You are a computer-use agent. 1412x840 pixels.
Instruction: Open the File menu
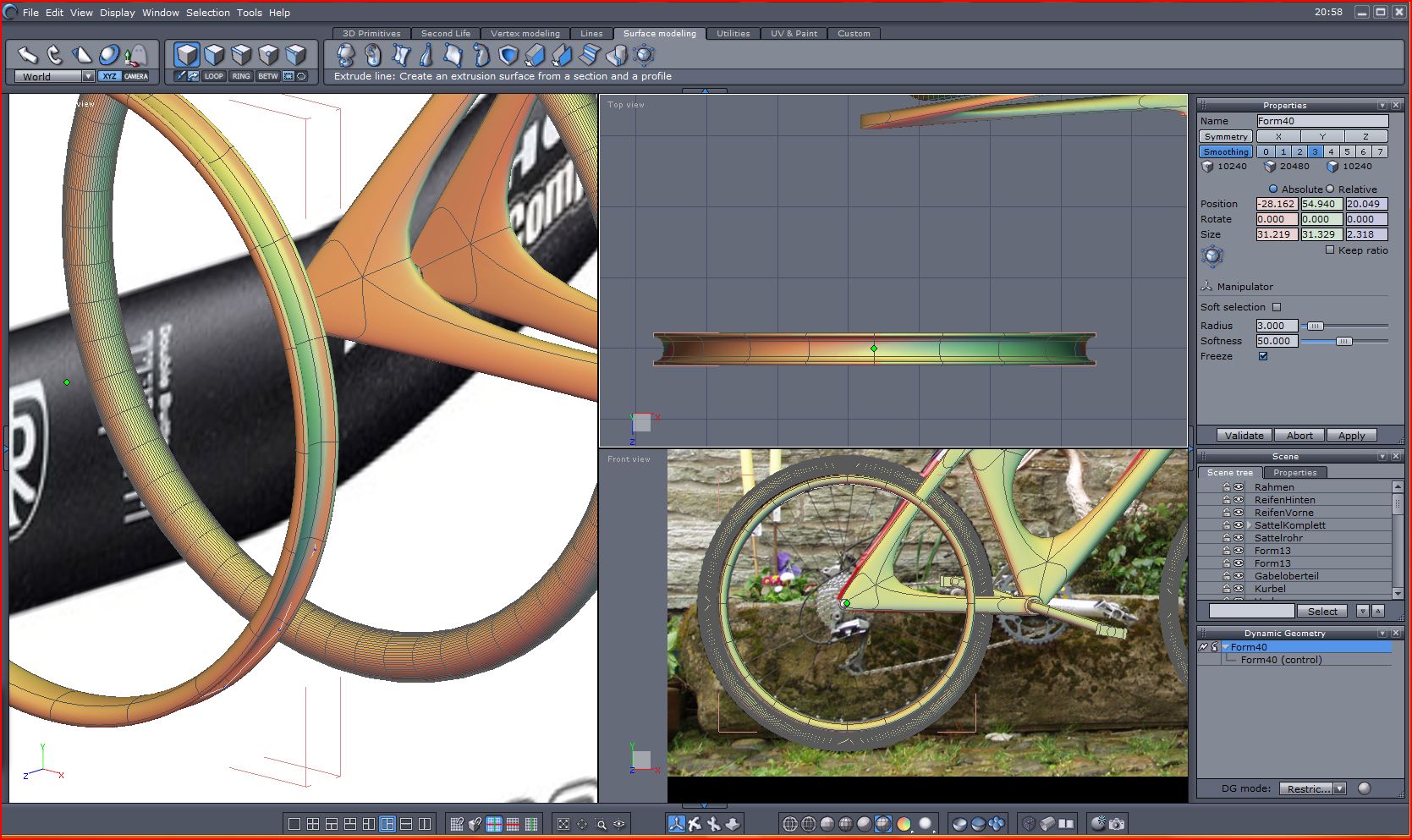(30, 13)
